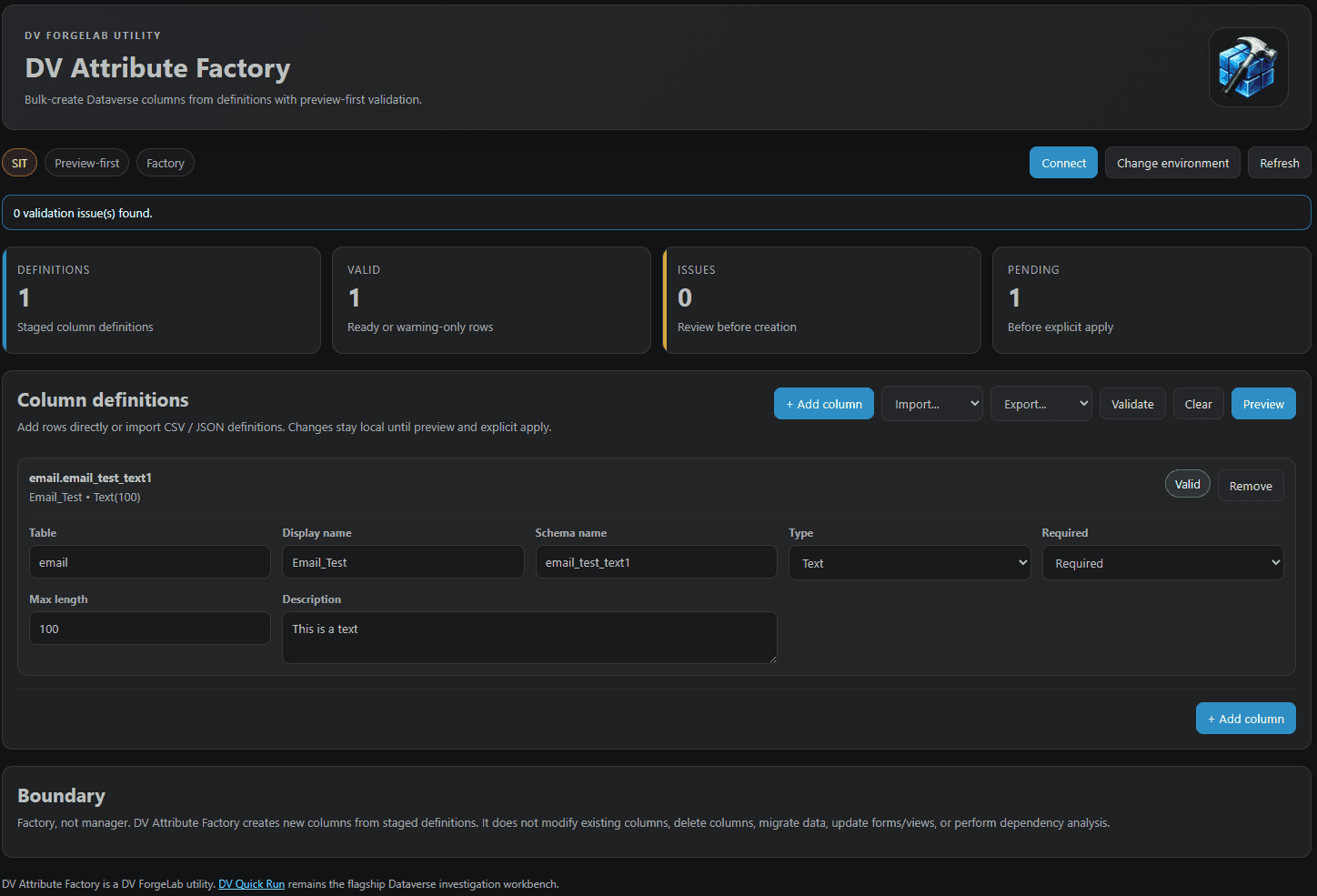Screen dimensions: 1317x896
Task: Open the DV Quick Run link
Action: pos(251,884)
